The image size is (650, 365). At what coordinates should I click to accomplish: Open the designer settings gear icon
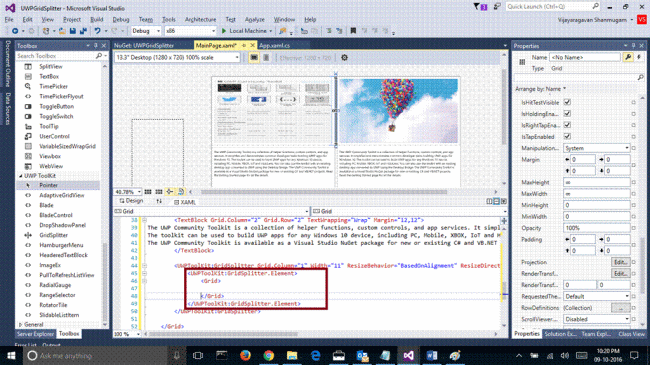(344, 58)
